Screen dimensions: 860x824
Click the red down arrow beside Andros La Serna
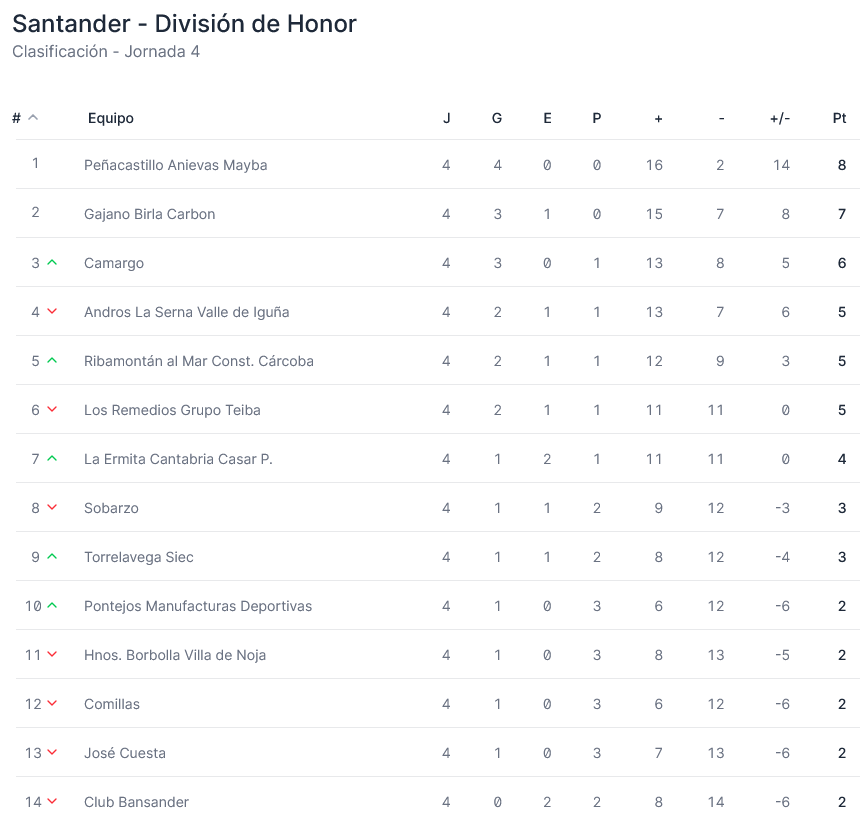pos(52,312)
